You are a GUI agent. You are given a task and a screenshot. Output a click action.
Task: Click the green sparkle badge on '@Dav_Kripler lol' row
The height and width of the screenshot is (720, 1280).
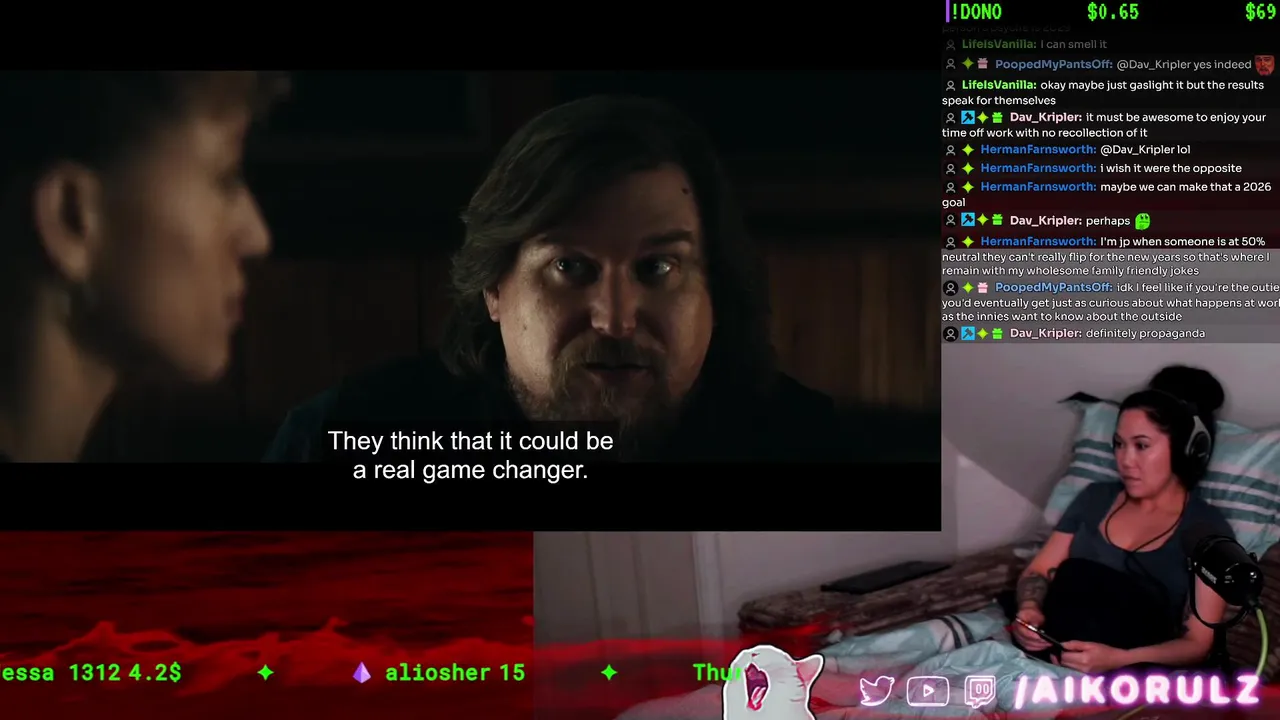tap(968, 150)
